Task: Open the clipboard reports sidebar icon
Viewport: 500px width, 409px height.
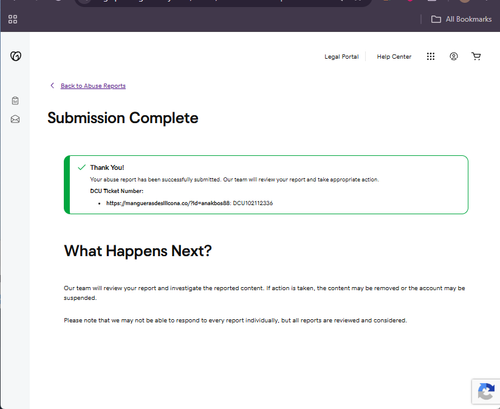Action: tap(15, 101)
